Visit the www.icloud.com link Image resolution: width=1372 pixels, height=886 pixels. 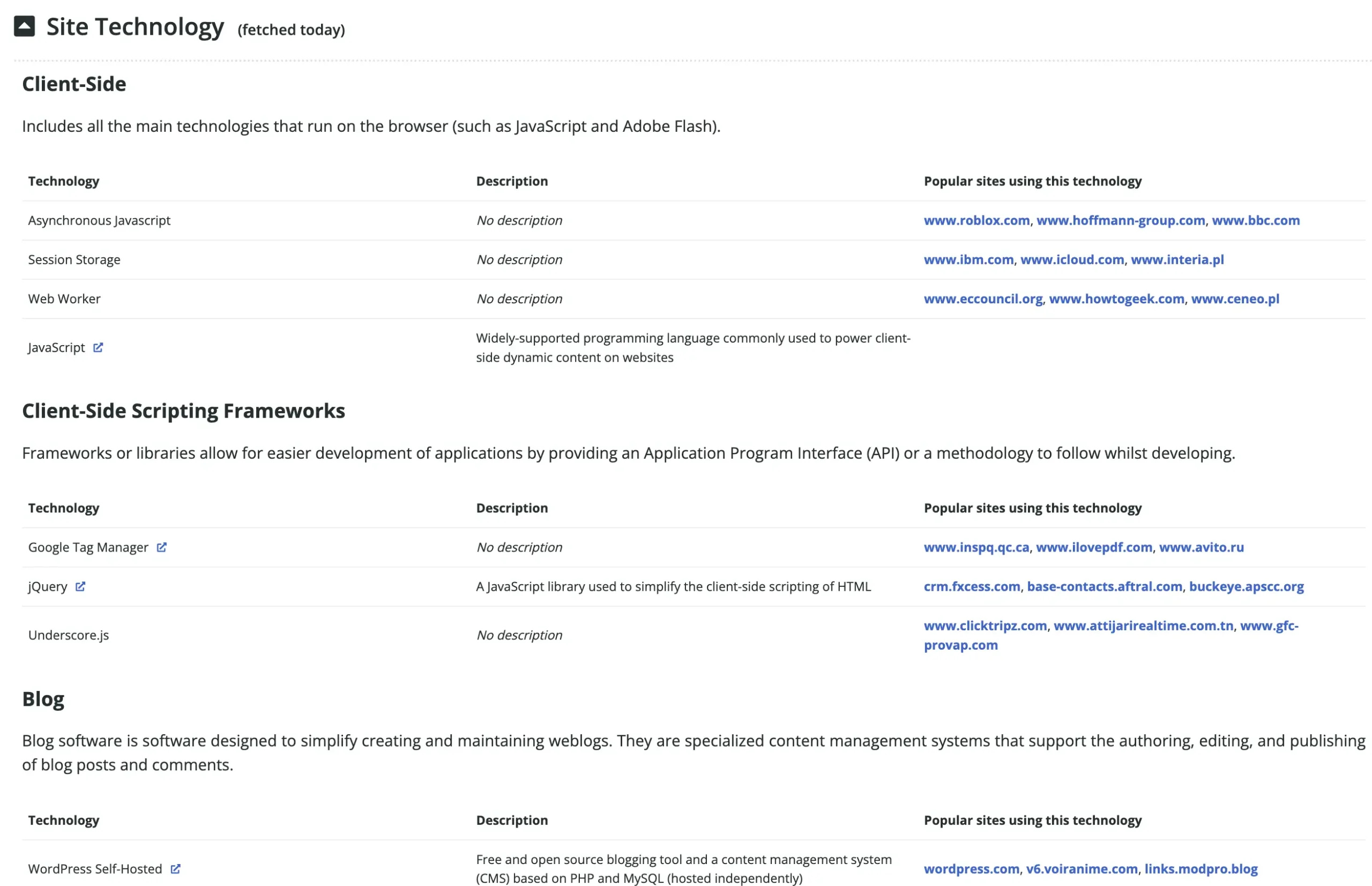(1072, 259)
